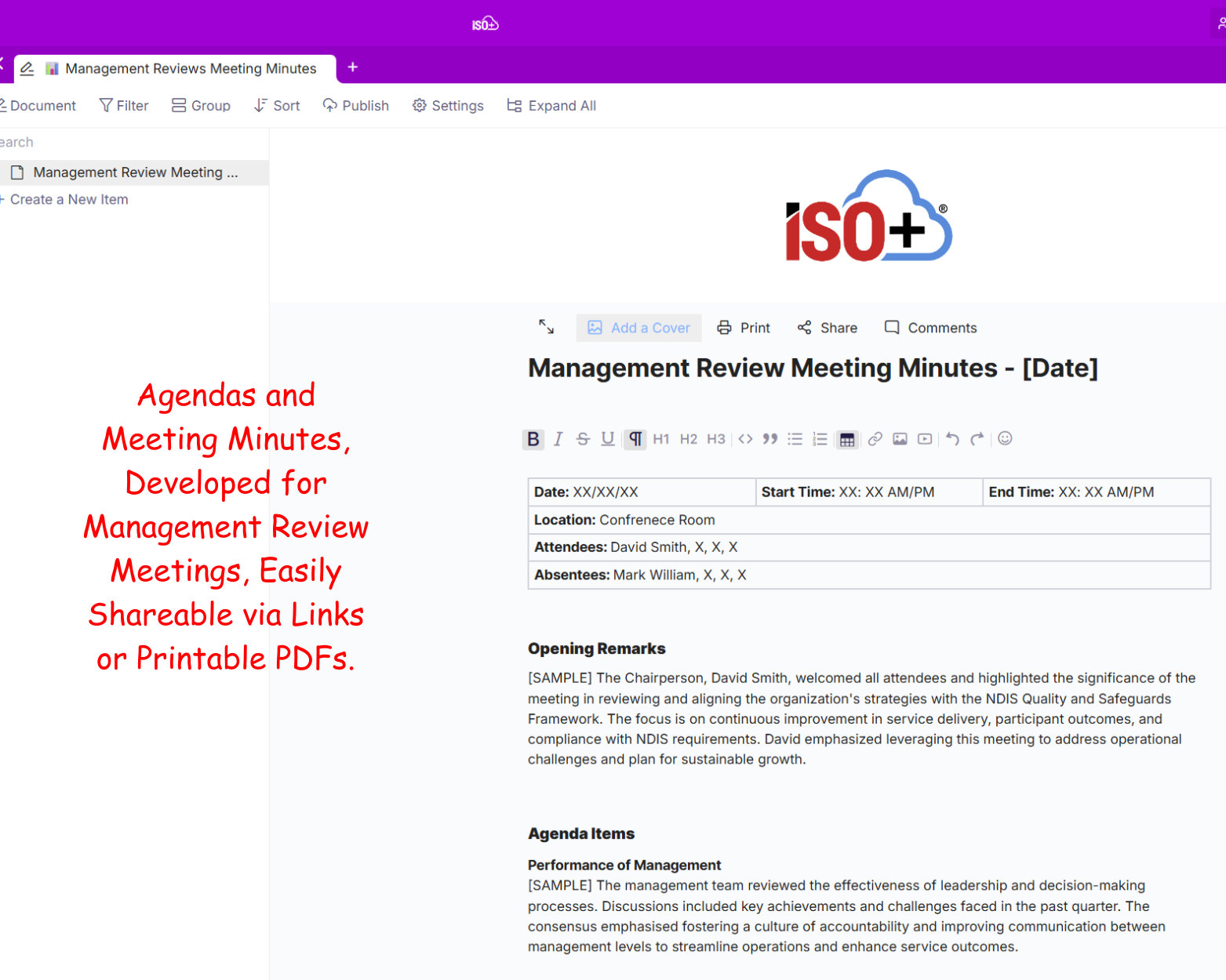The width and height of the screenshot is (1226, 980).
Task: Apply strikethrough to text
Action: tap(583, 439)
